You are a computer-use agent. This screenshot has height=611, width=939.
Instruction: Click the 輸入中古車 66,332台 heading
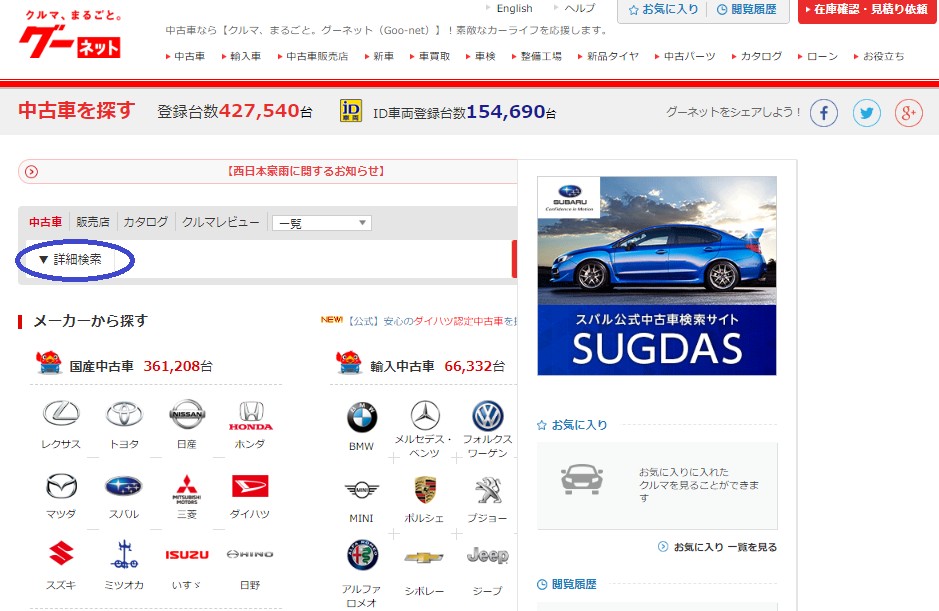point(437,366)
